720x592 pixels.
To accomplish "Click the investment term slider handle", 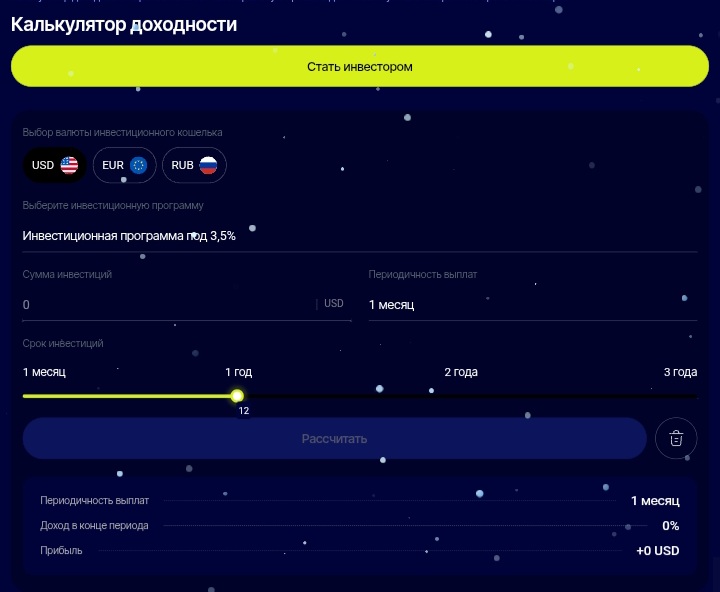I will pos(237,396).
